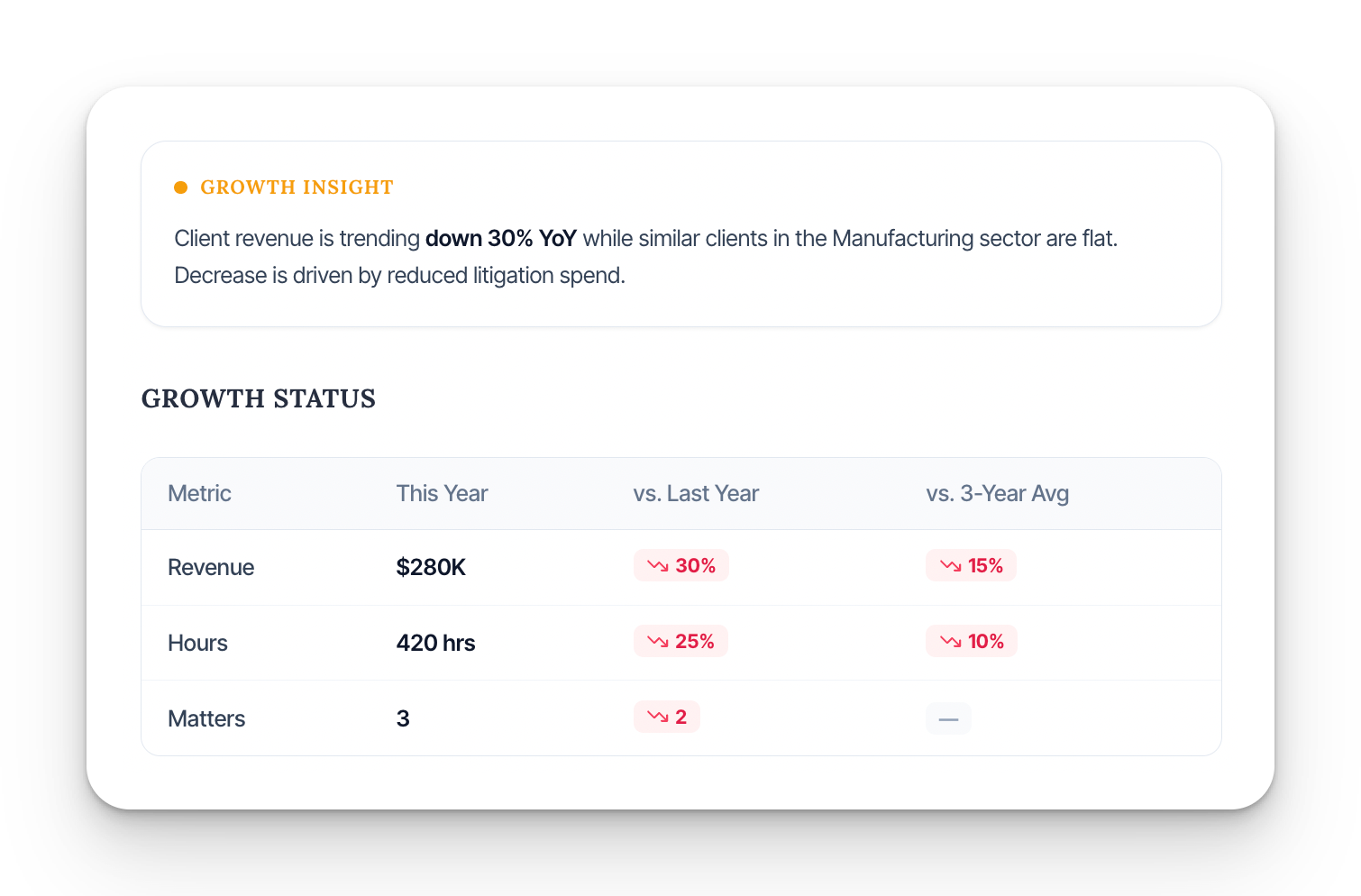Viewport: 1361px width, 896px height.
Task: Click the GROWTH INSIGHT heading label
Action: click(297, 187)
